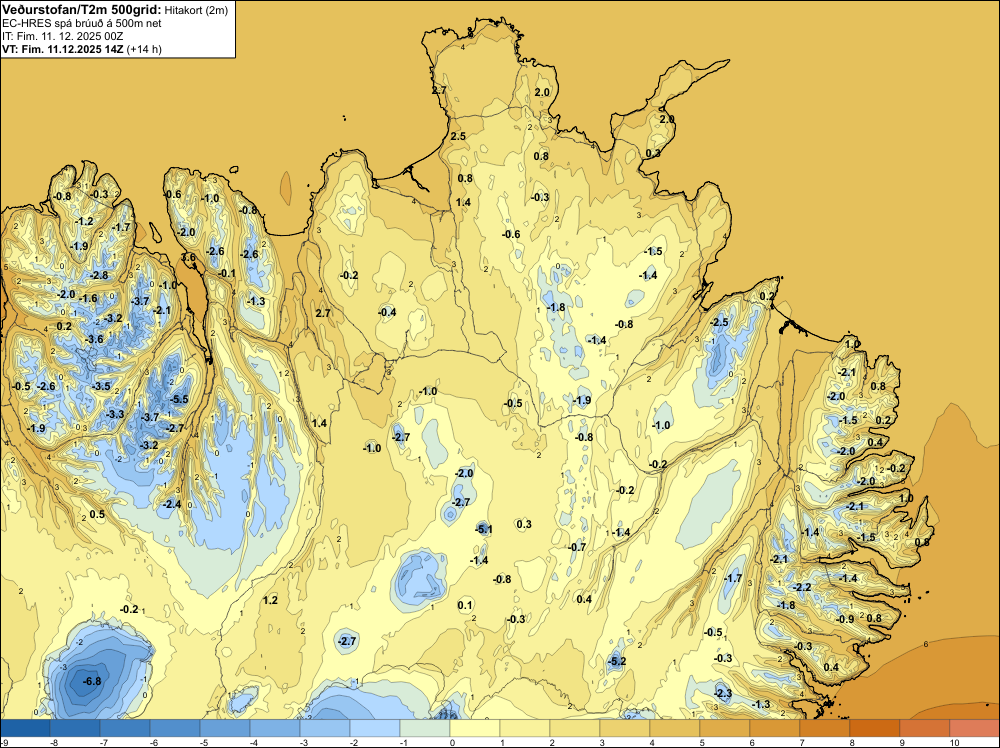Click the legend scale label '6'
This screenshot has height=748, width=1000.
752,742
